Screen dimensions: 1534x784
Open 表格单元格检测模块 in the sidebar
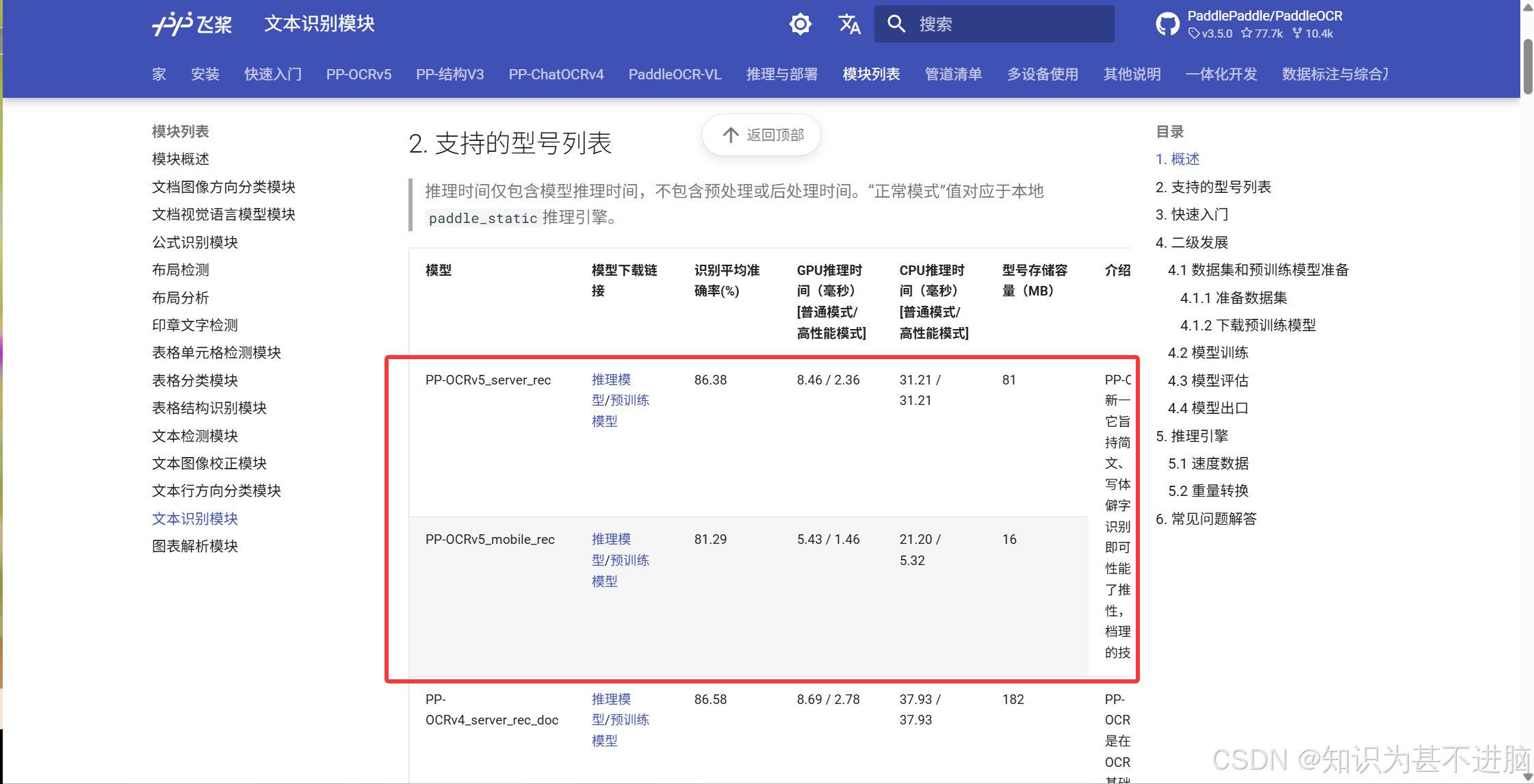[x=216, y=352]
